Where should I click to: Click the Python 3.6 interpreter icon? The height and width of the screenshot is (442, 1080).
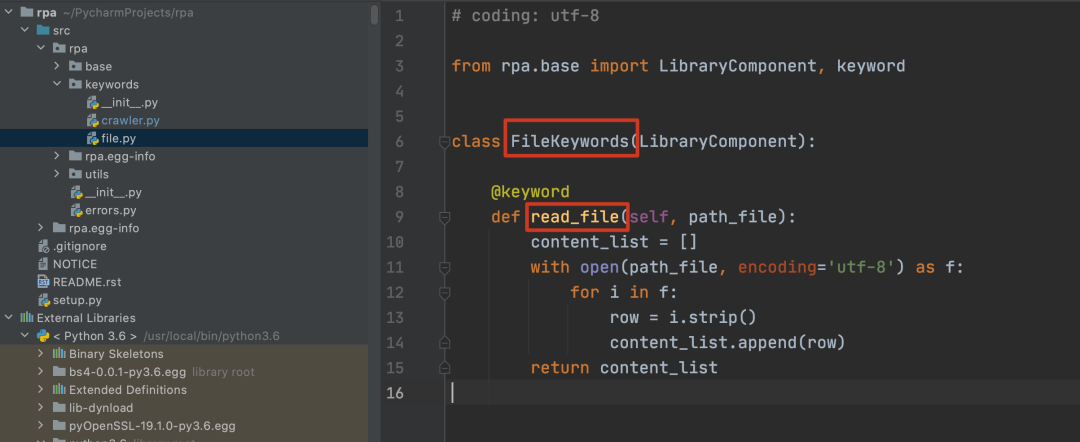click(x=43, y=336)
